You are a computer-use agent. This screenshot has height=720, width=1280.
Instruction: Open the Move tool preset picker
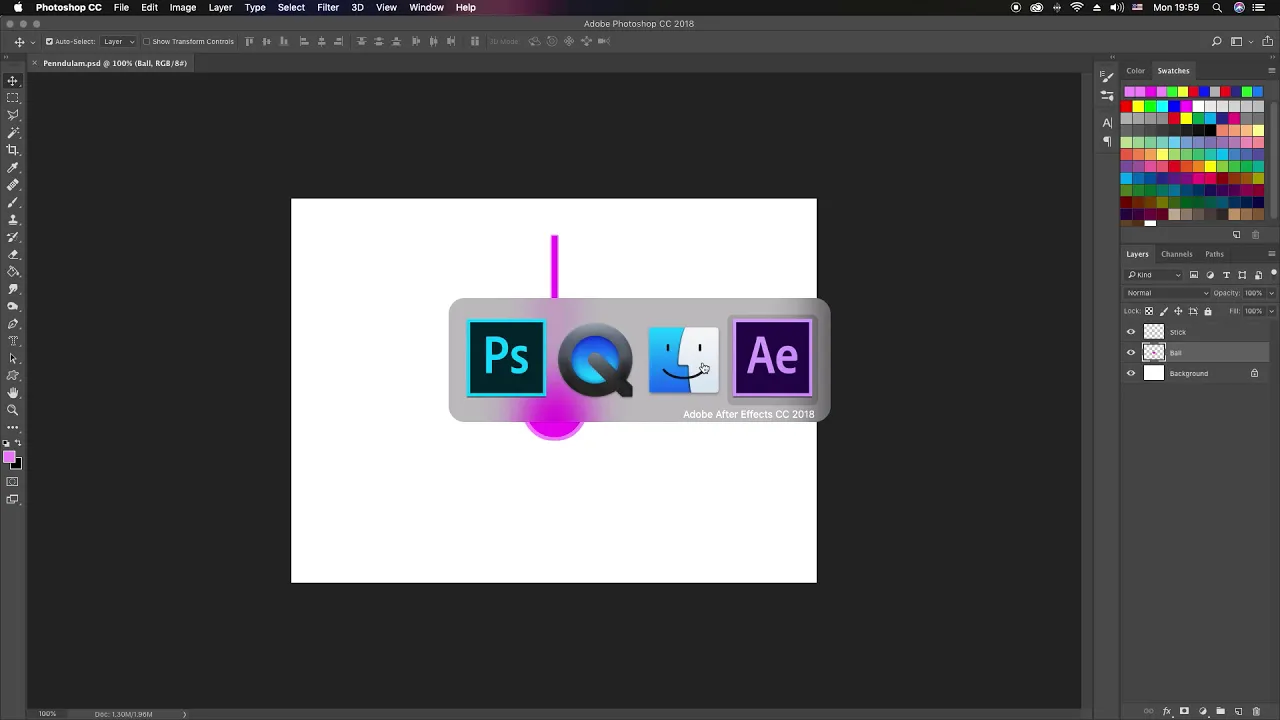(24, 41)
